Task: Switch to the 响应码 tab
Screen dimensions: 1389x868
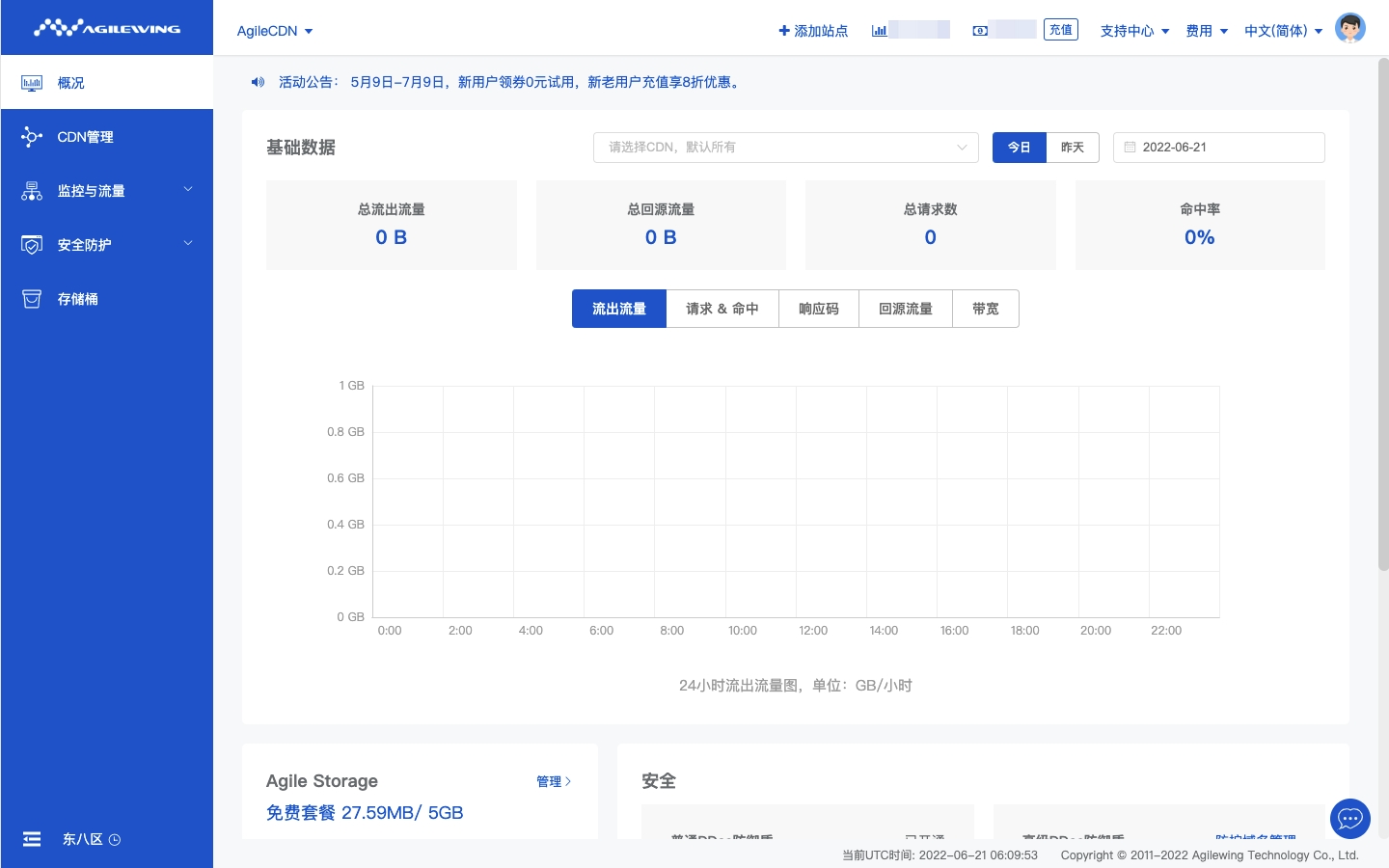Action: click(x=818, y=309)
